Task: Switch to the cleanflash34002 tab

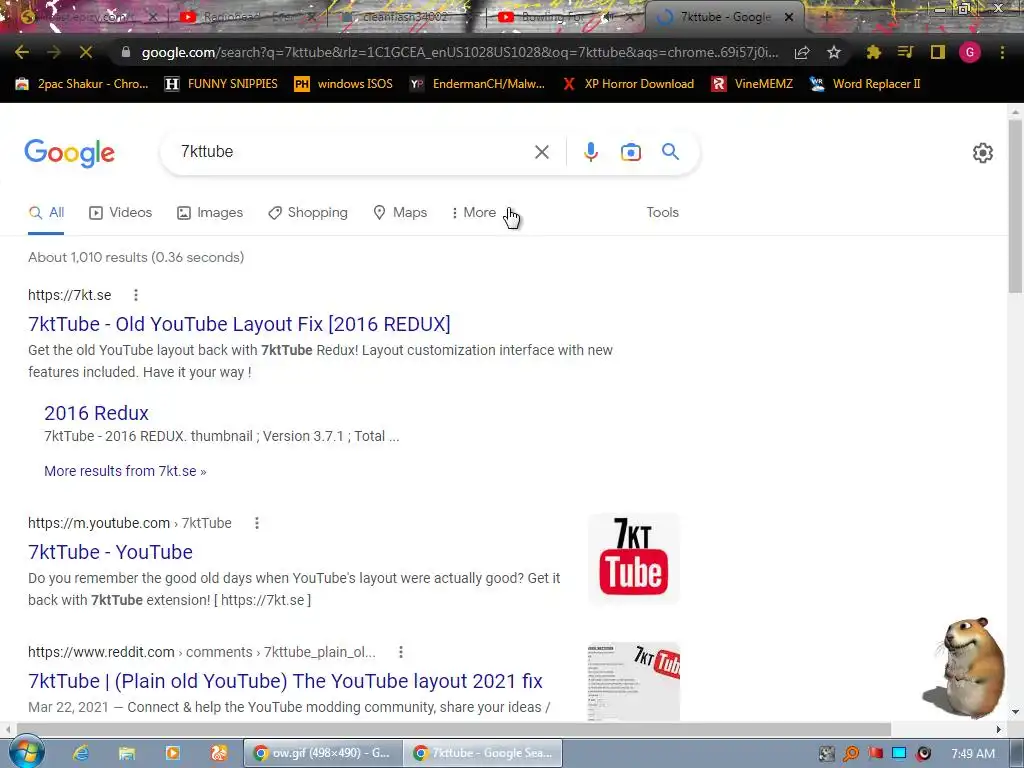Action: 405,17
